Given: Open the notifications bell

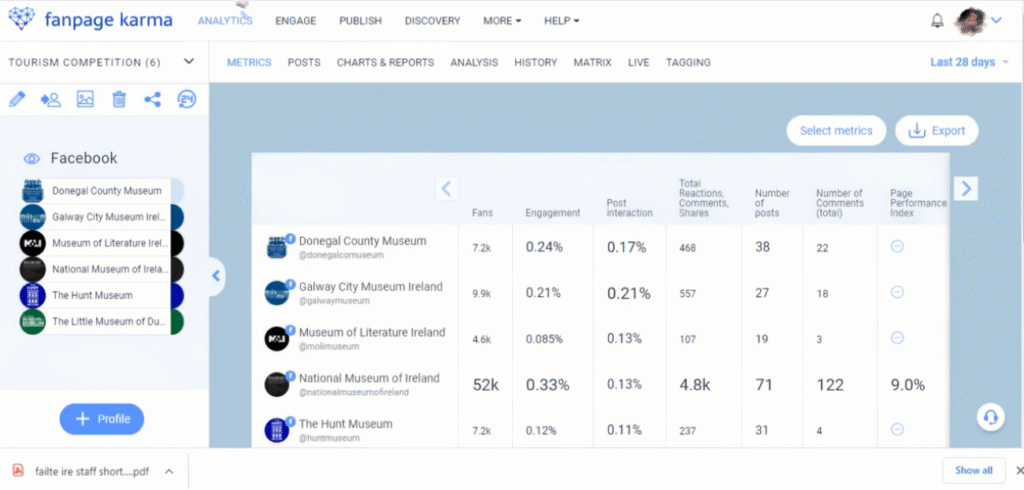Looking at the screenshot, I should pos(937,20).
